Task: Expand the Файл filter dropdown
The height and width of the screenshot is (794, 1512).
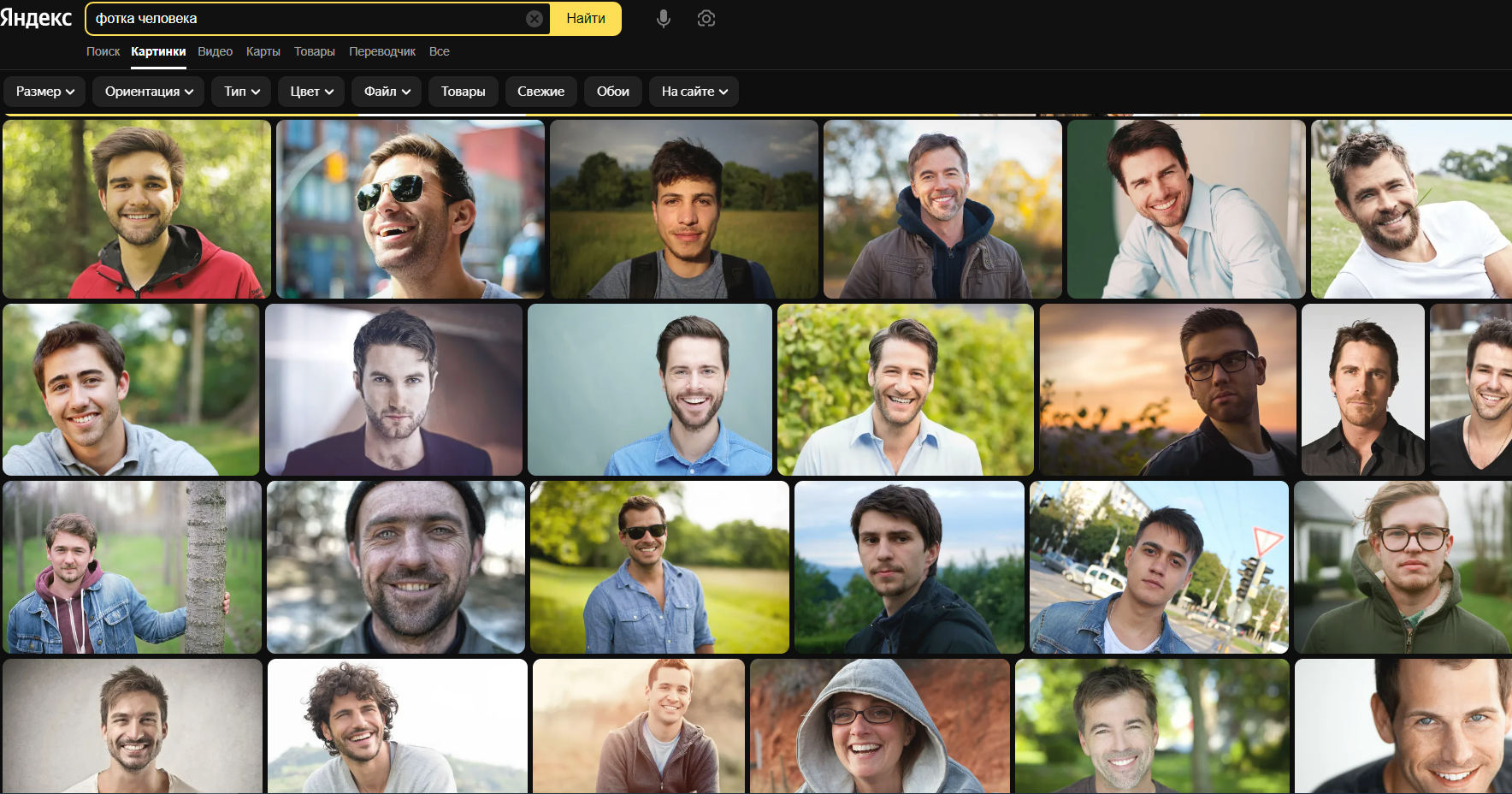Action: click(387, 92)
